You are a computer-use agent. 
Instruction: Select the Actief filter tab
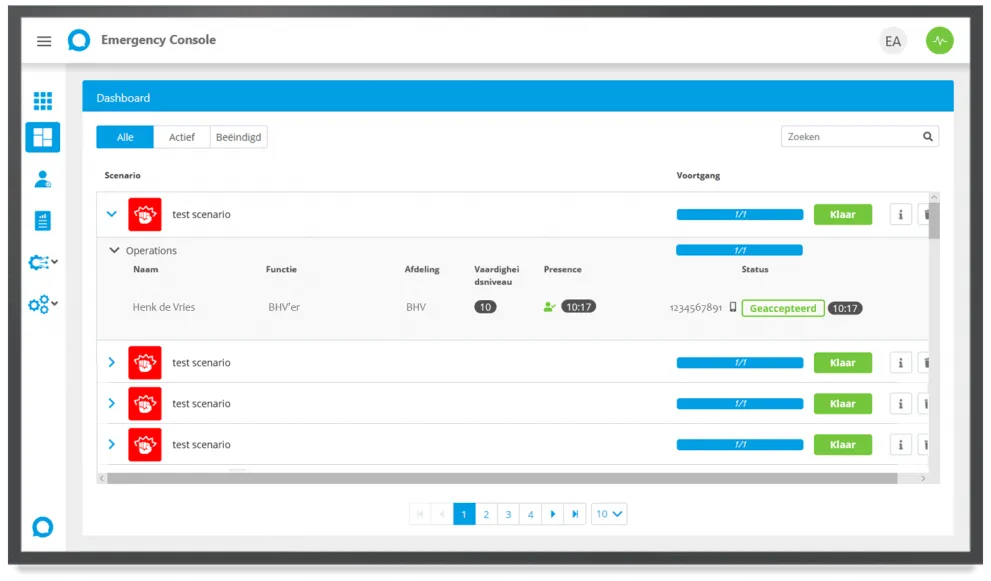pyautogui.click(x=182, y=137)
